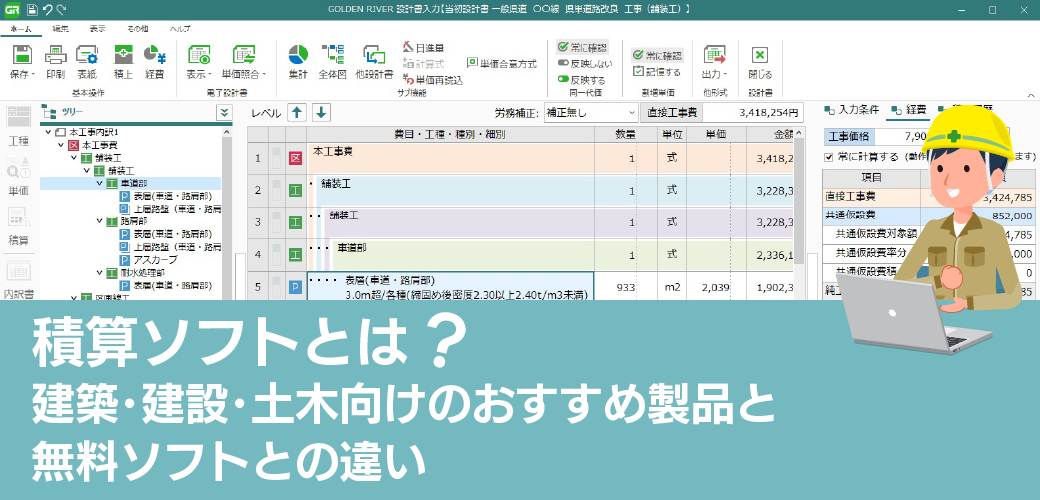1040x500 pixels.
Task: Click the 日進量 tool
Action: click(424, 48)
